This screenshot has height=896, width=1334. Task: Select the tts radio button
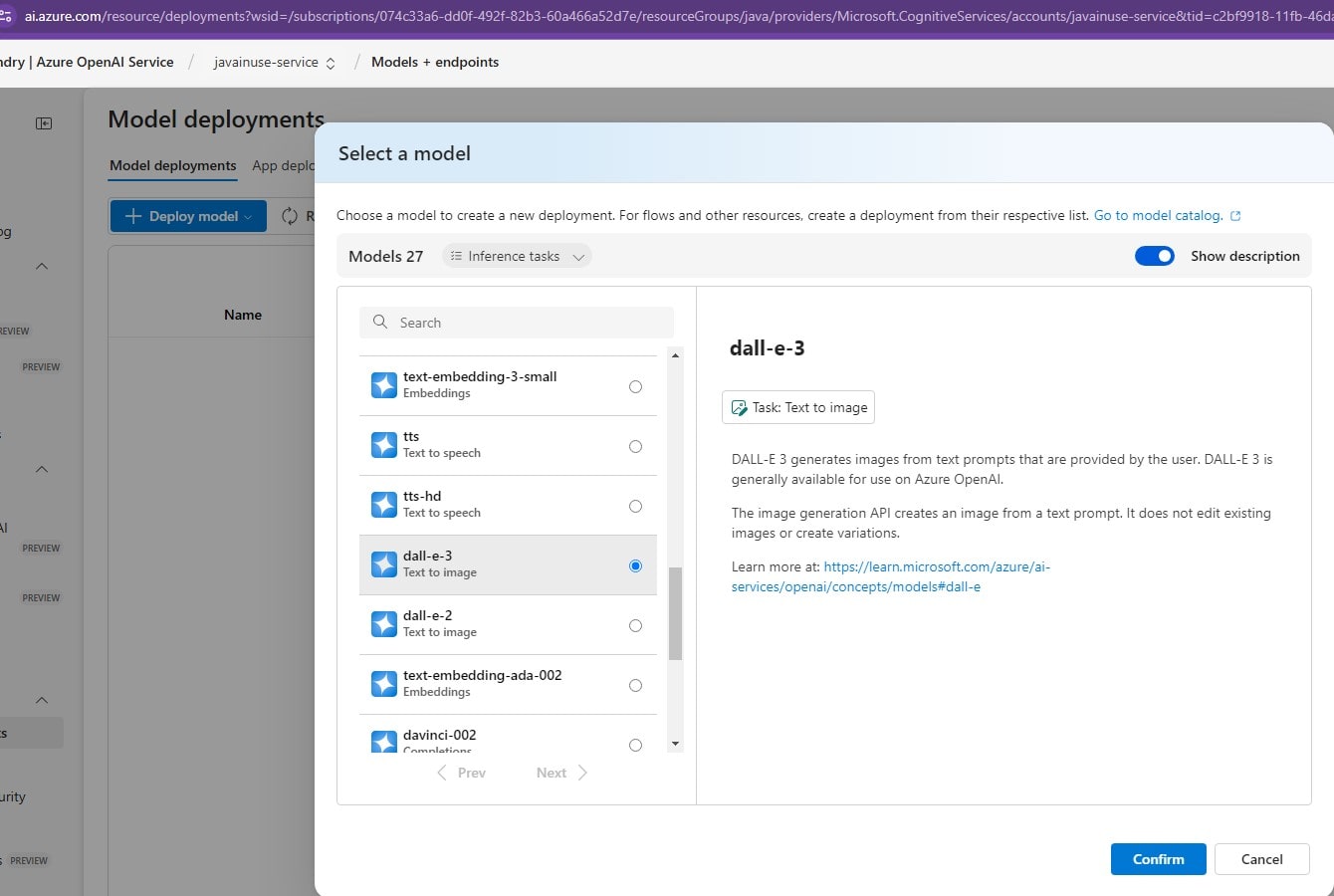(635, 446)
